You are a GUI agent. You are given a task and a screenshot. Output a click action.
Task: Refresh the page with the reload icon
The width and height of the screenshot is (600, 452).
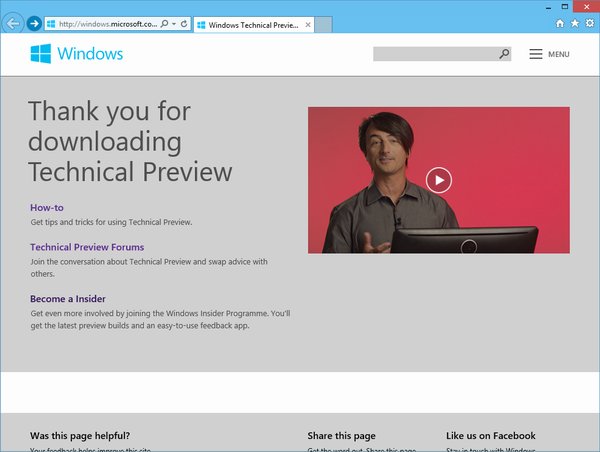(184, 24)
